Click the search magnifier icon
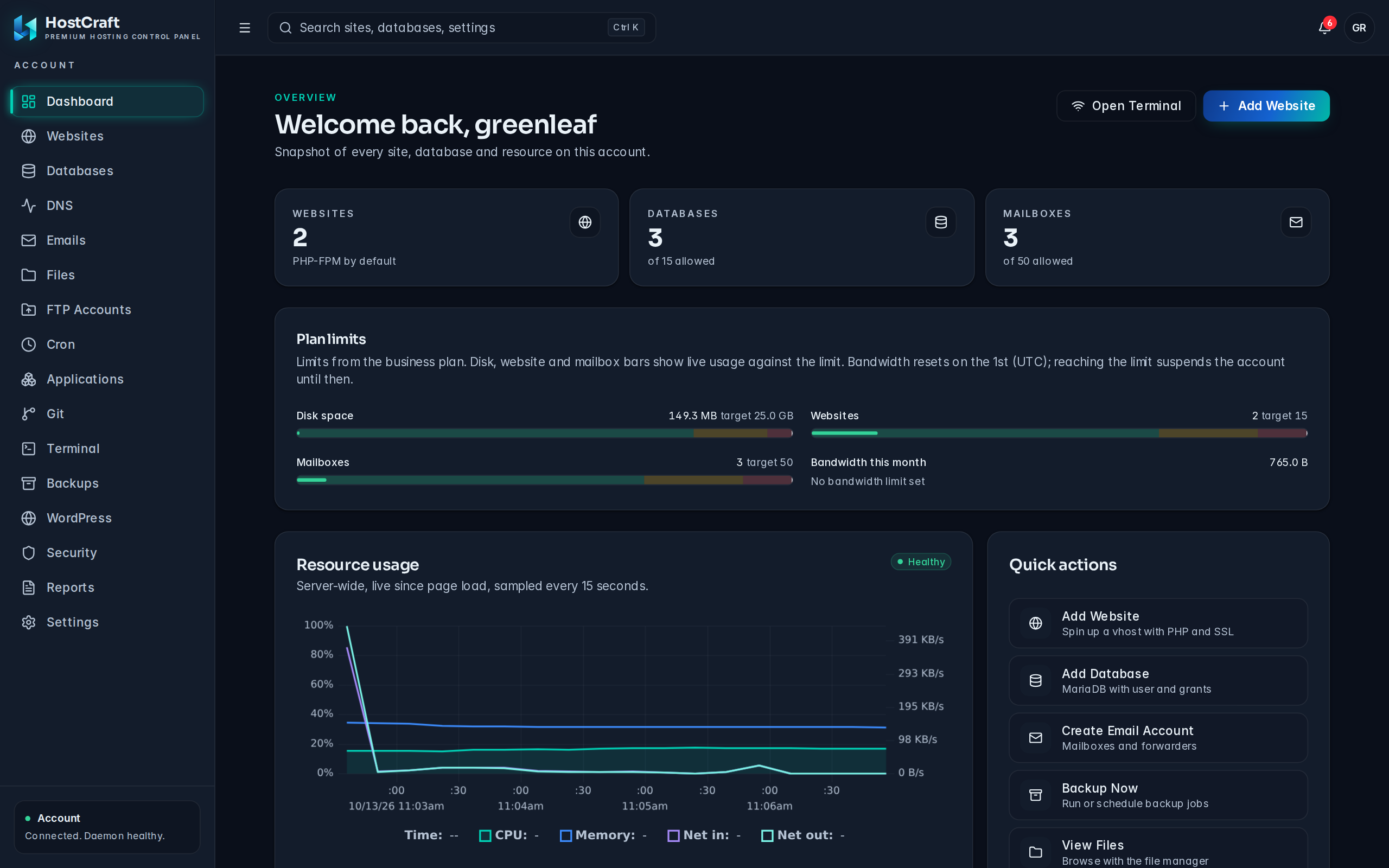 (x=285, y=28)
